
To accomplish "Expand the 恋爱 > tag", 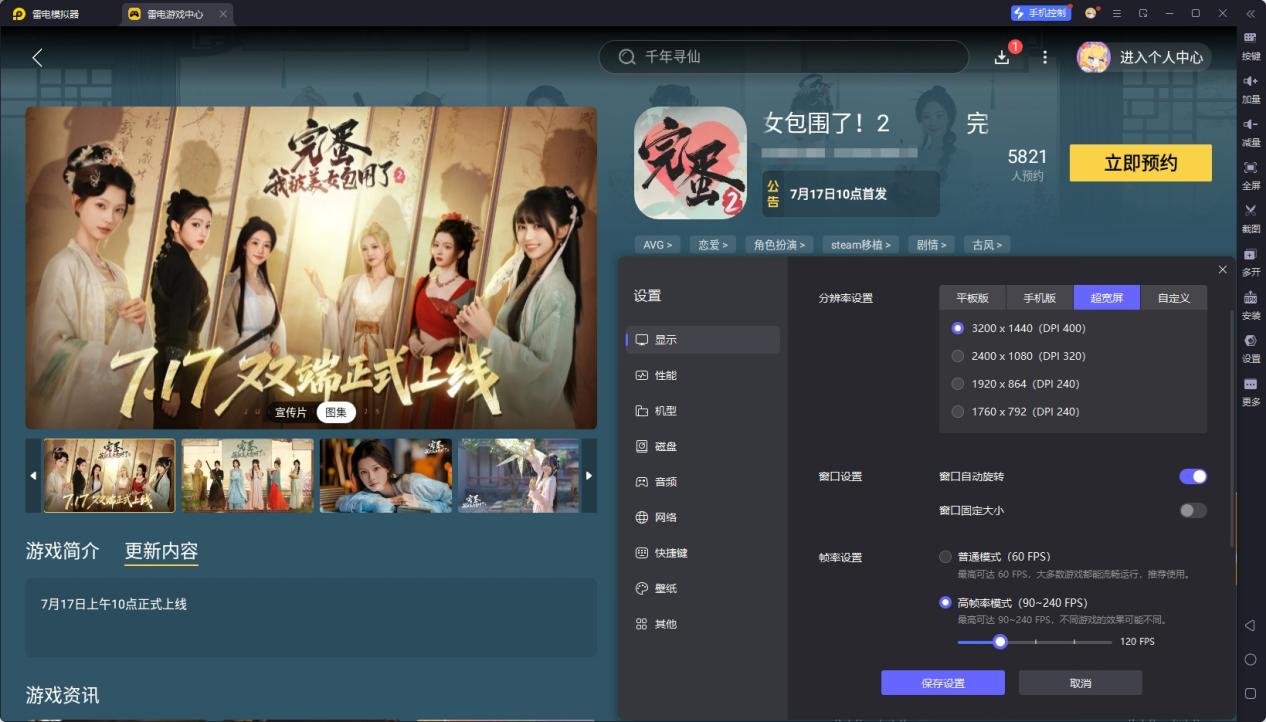I will coord(714,244).
